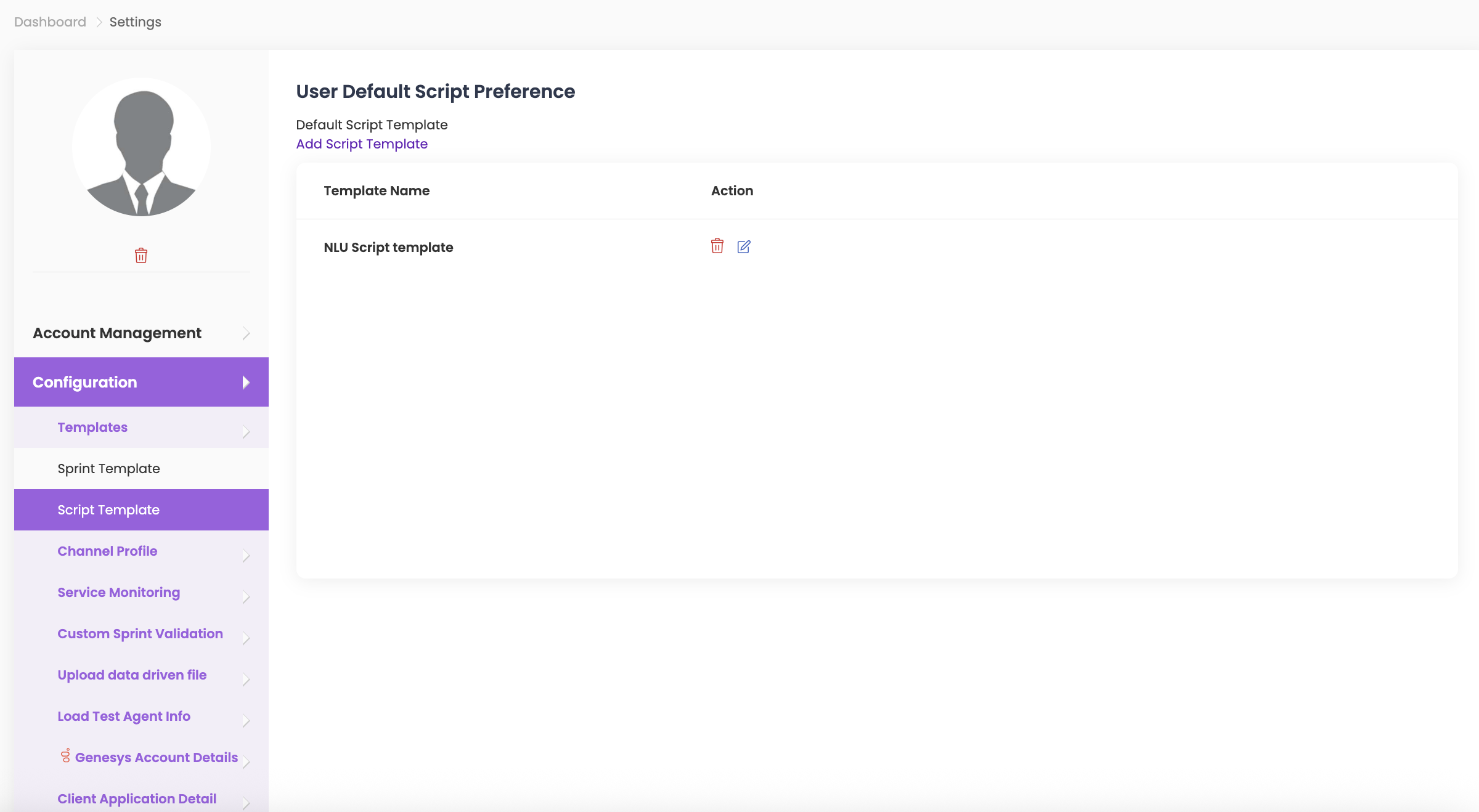Open Genesys Account Details
Viewport: 1479px width, 812px height.
[156, 758]
